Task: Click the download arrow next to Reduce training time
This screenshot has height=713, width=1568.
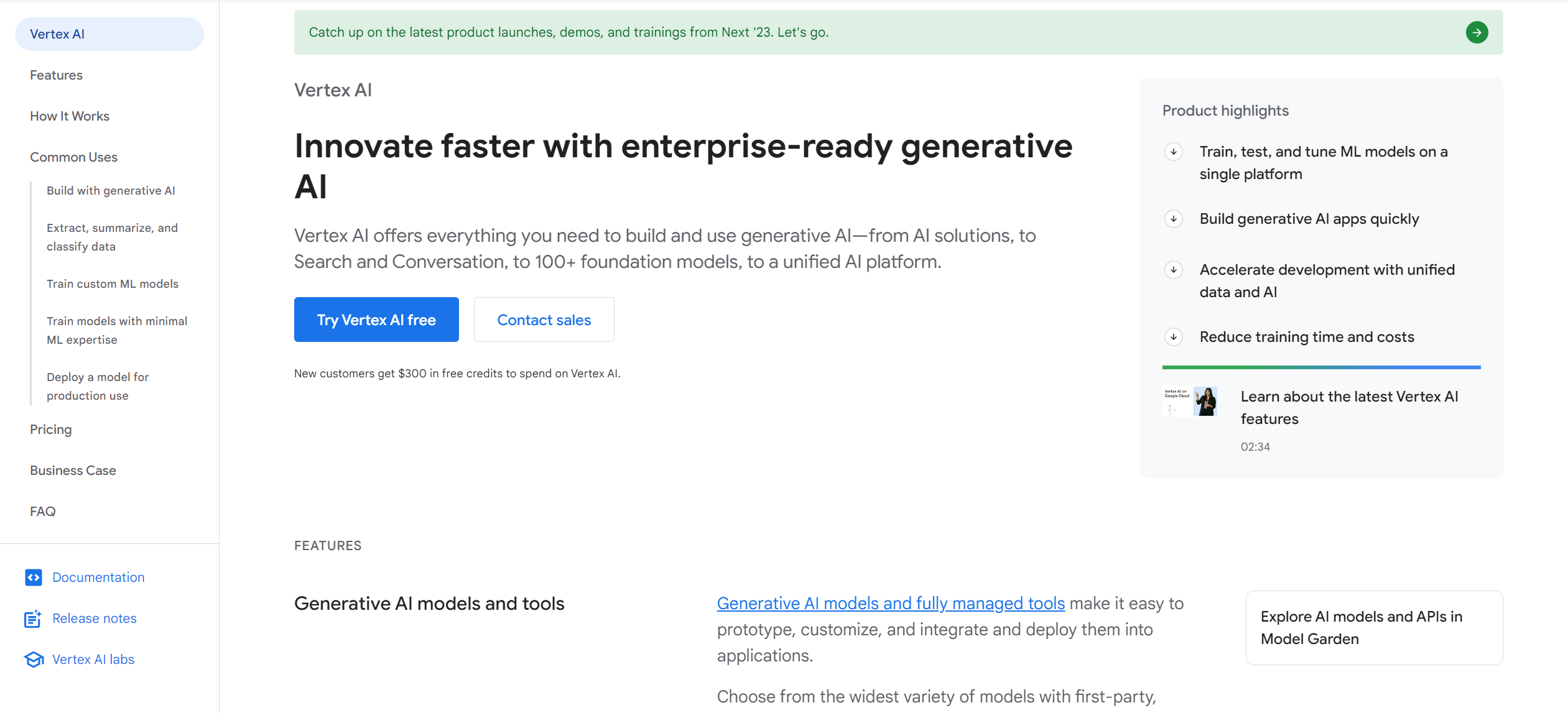Action: [1175, 336]
